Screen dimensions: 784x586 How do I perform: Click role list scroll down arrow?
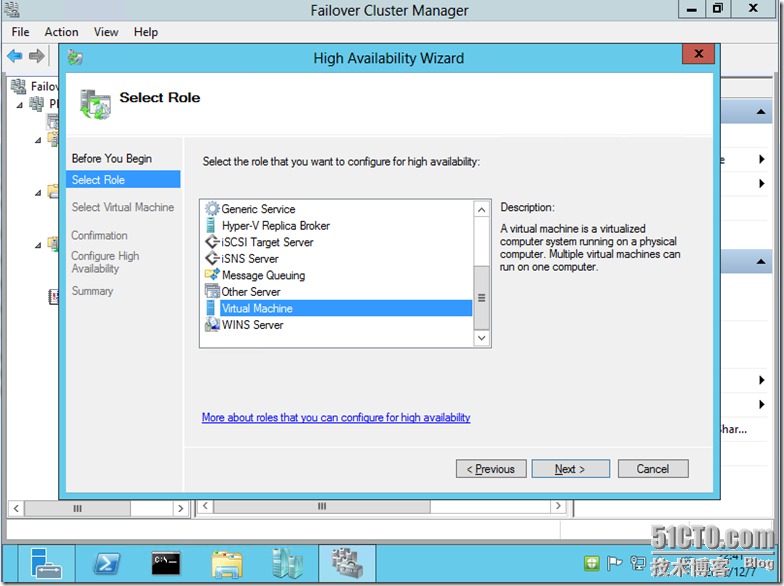click(482, 338)
